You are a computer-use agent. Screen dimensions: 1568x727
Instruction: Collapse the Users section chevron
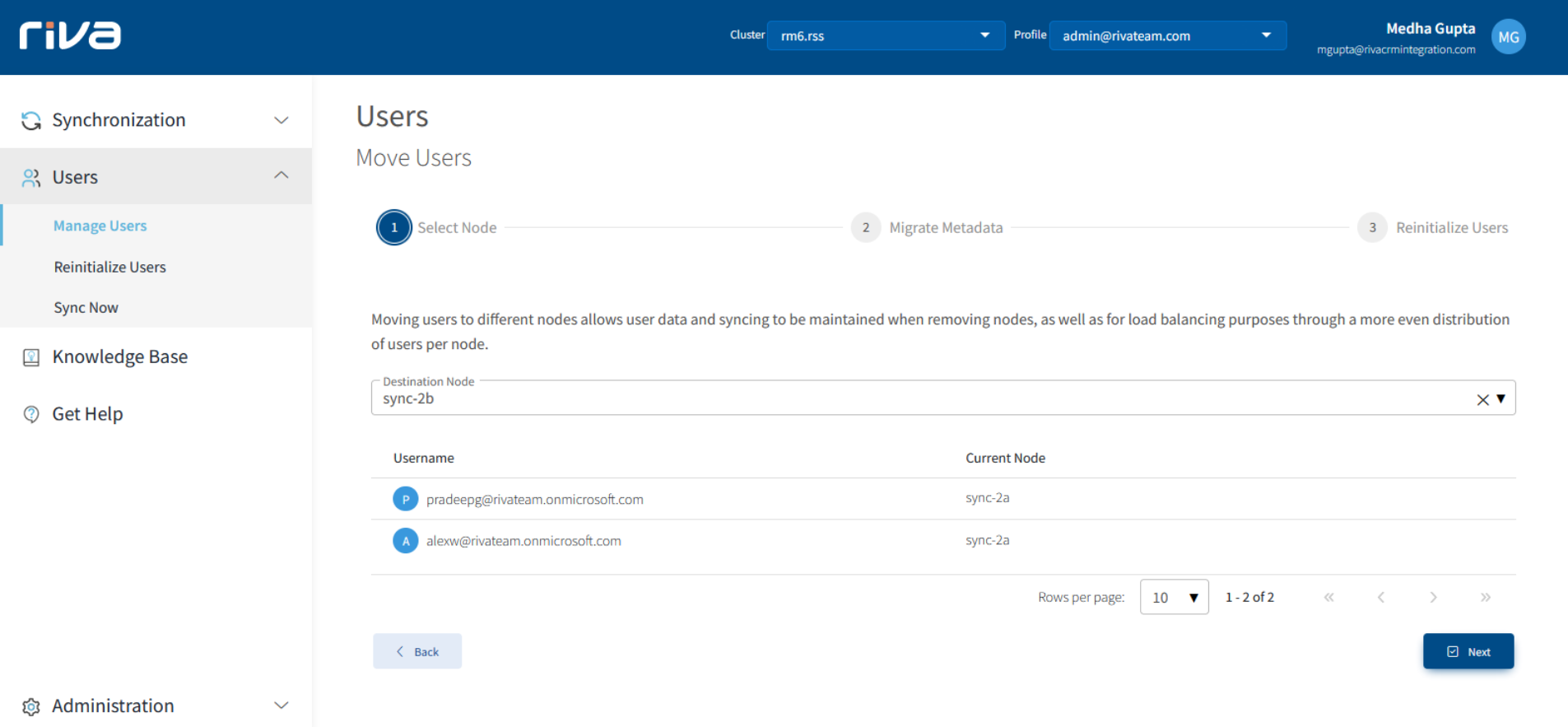pyautogui.click(x=281, y=175)
